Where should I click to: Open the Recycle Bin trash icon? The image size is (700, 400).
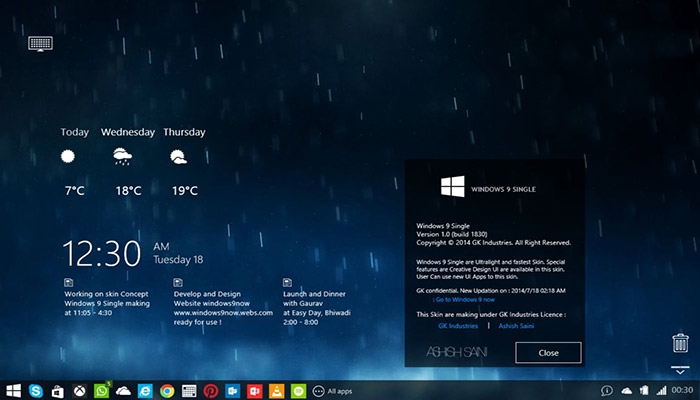pos(680,343)
